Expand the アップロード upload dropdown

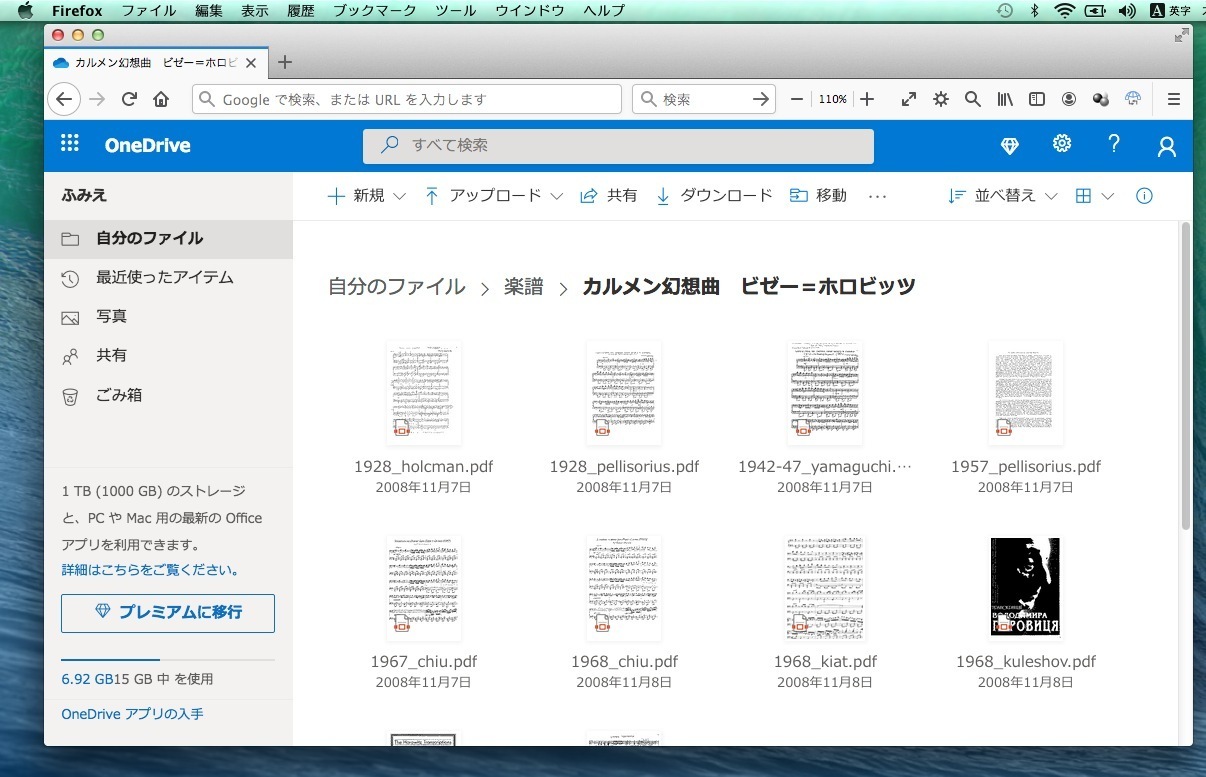click(494, 196)
